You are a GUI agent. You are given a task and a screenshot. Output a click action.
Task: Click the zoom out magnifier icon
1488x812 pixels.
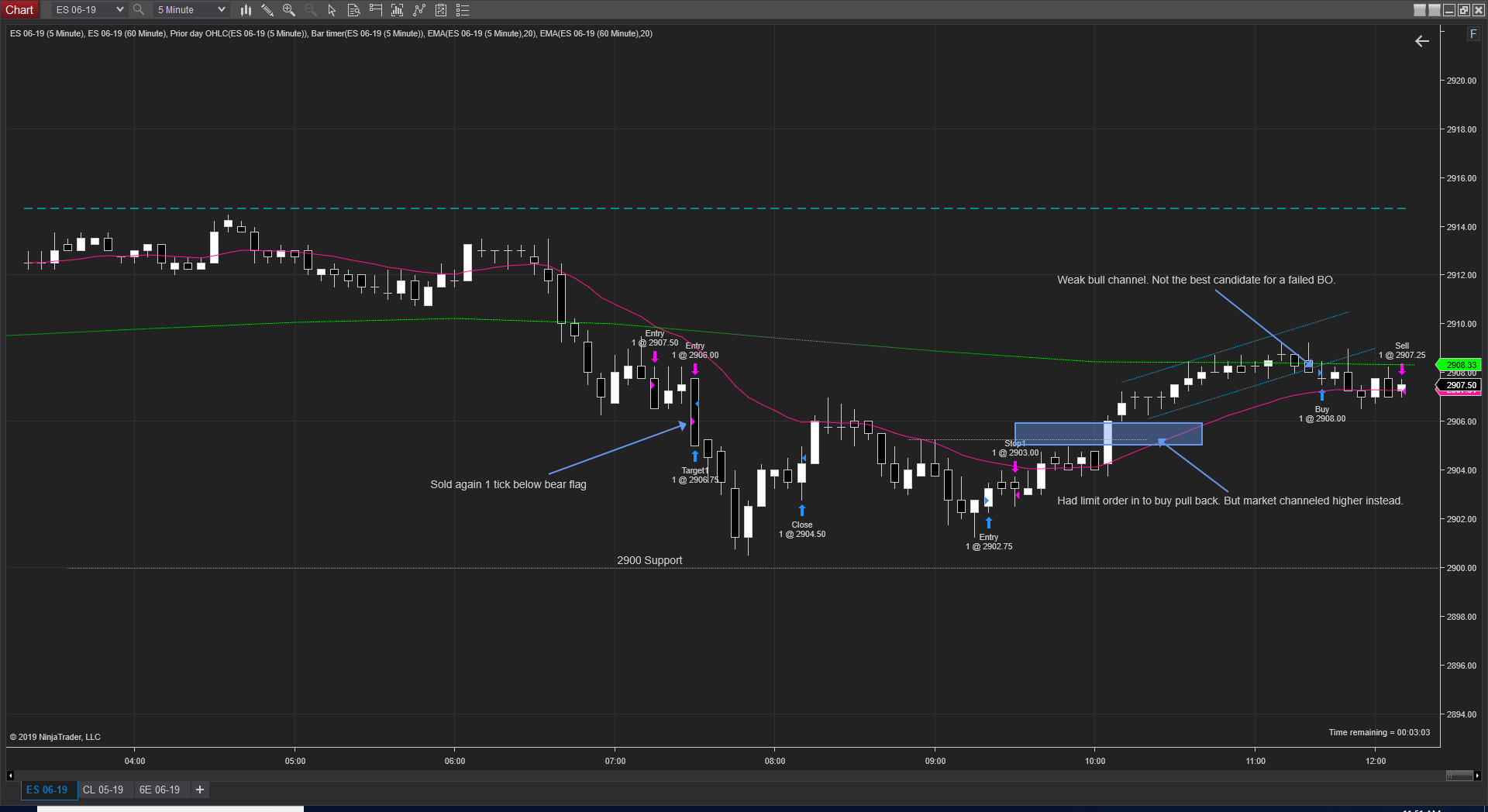point(311,10)
